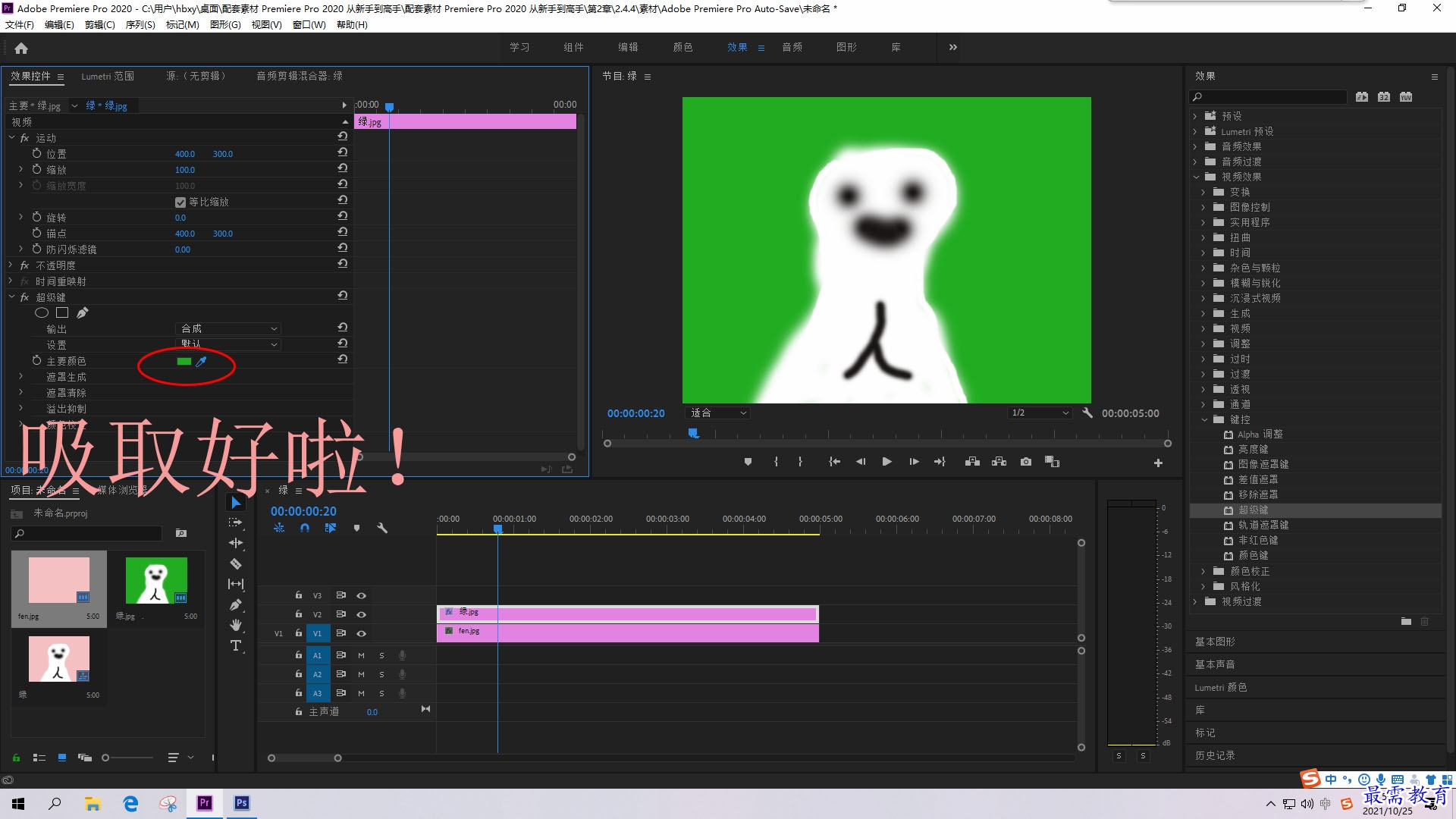Pick color with Ultra Key eyedropper
The image size is (1456, 819).
coord(201,362)
